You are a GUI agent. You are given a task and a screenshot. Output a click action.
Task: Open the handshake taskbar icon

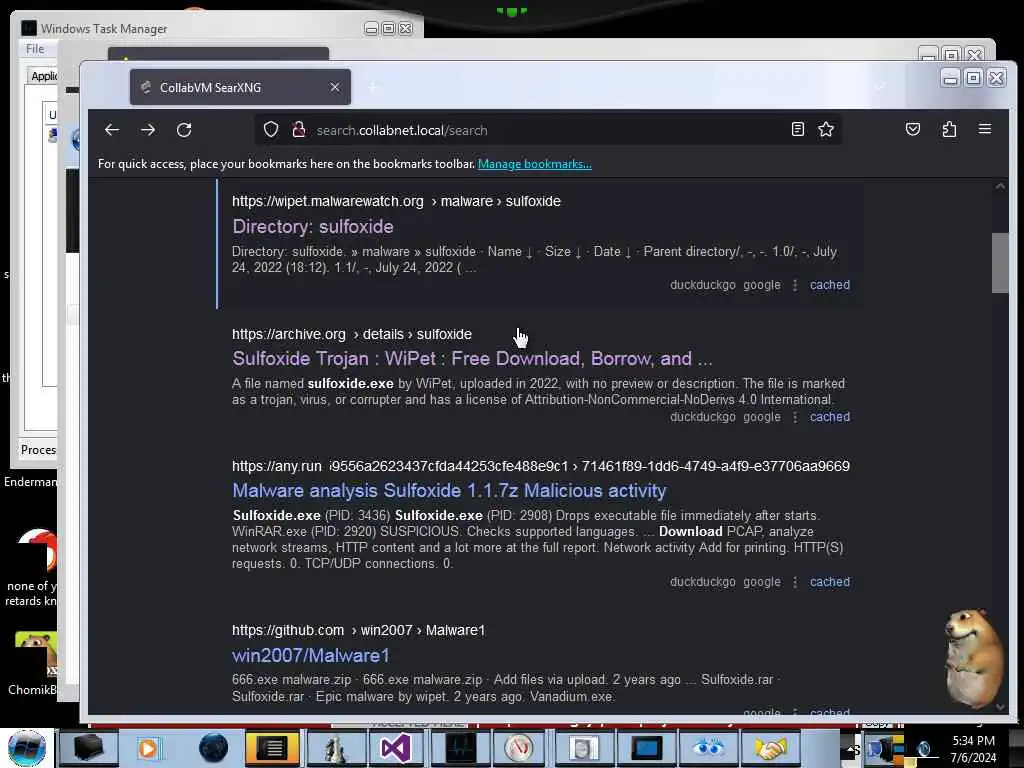(x=771, y=748)
